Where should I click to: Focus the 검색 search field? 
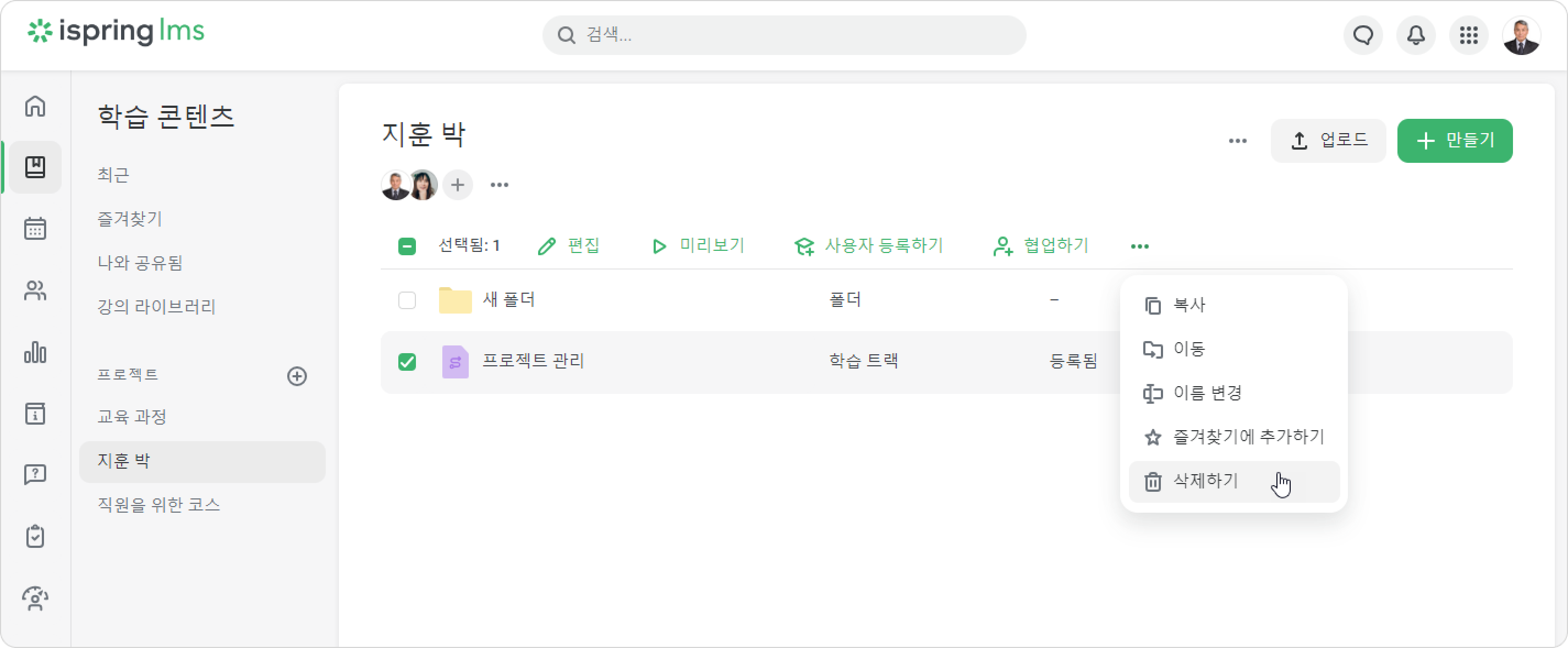(784, 35)
